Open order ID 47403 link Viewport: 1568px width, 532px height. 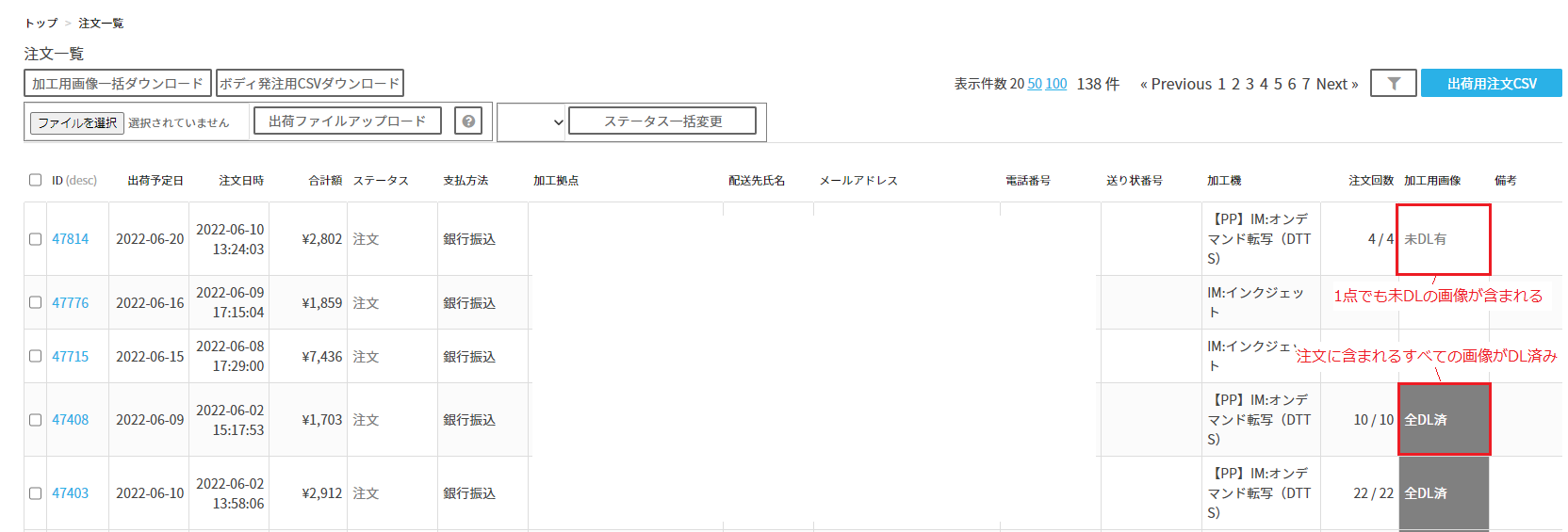click(x=71, y=493)
